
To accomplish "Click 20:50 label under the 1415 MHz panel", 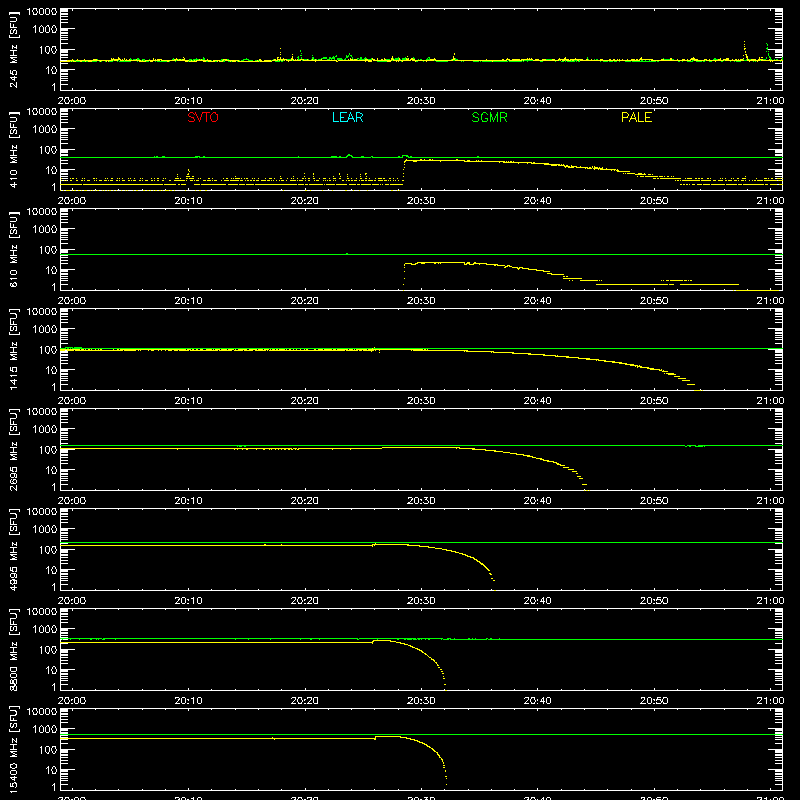I will [654, 401].
